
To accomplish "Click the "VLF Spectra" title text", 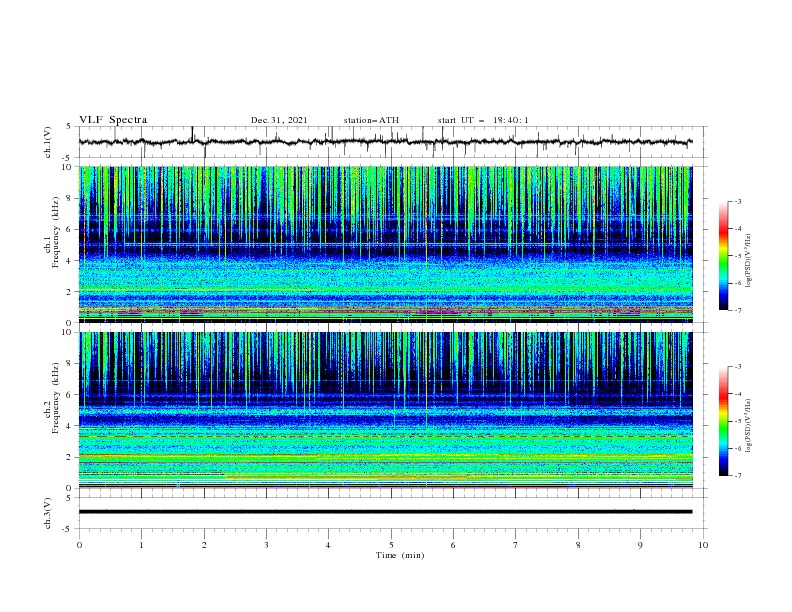I will [x=113, y=120].
